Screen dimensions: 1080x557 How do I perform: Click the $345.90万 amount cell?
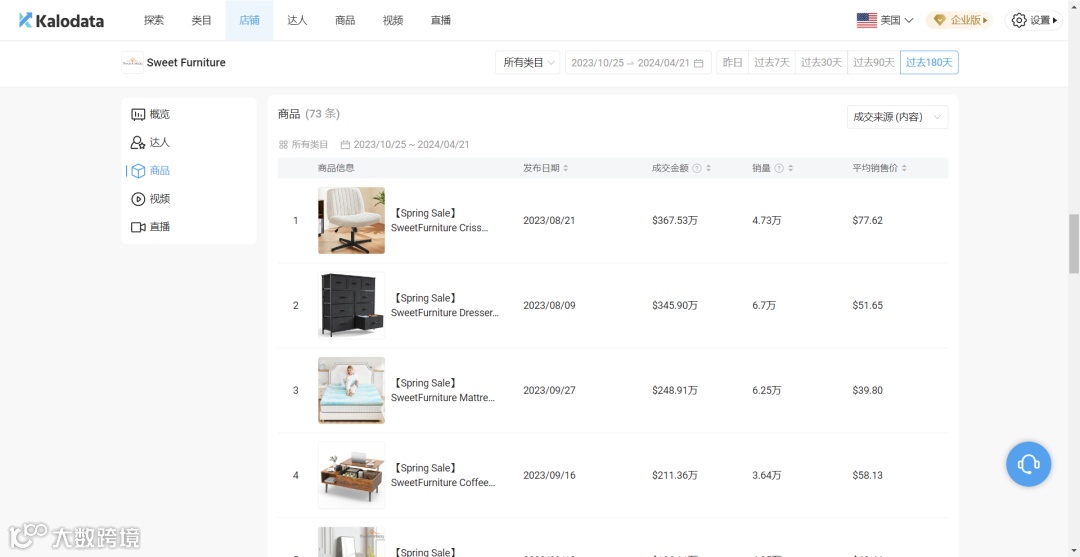675,305
